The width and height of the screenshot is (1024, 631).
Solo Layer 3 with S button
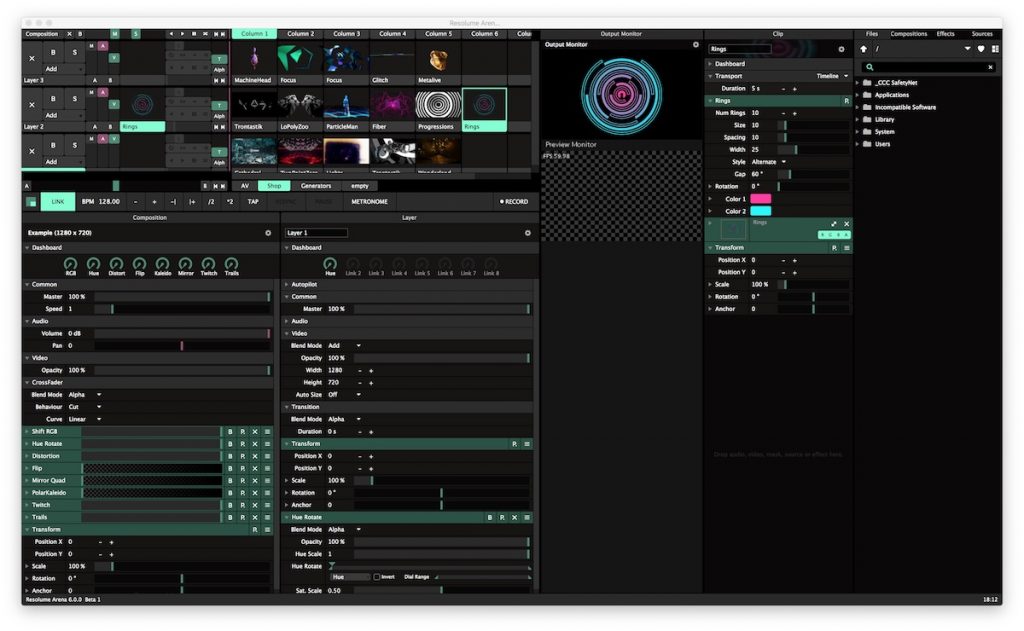point(74,52)
